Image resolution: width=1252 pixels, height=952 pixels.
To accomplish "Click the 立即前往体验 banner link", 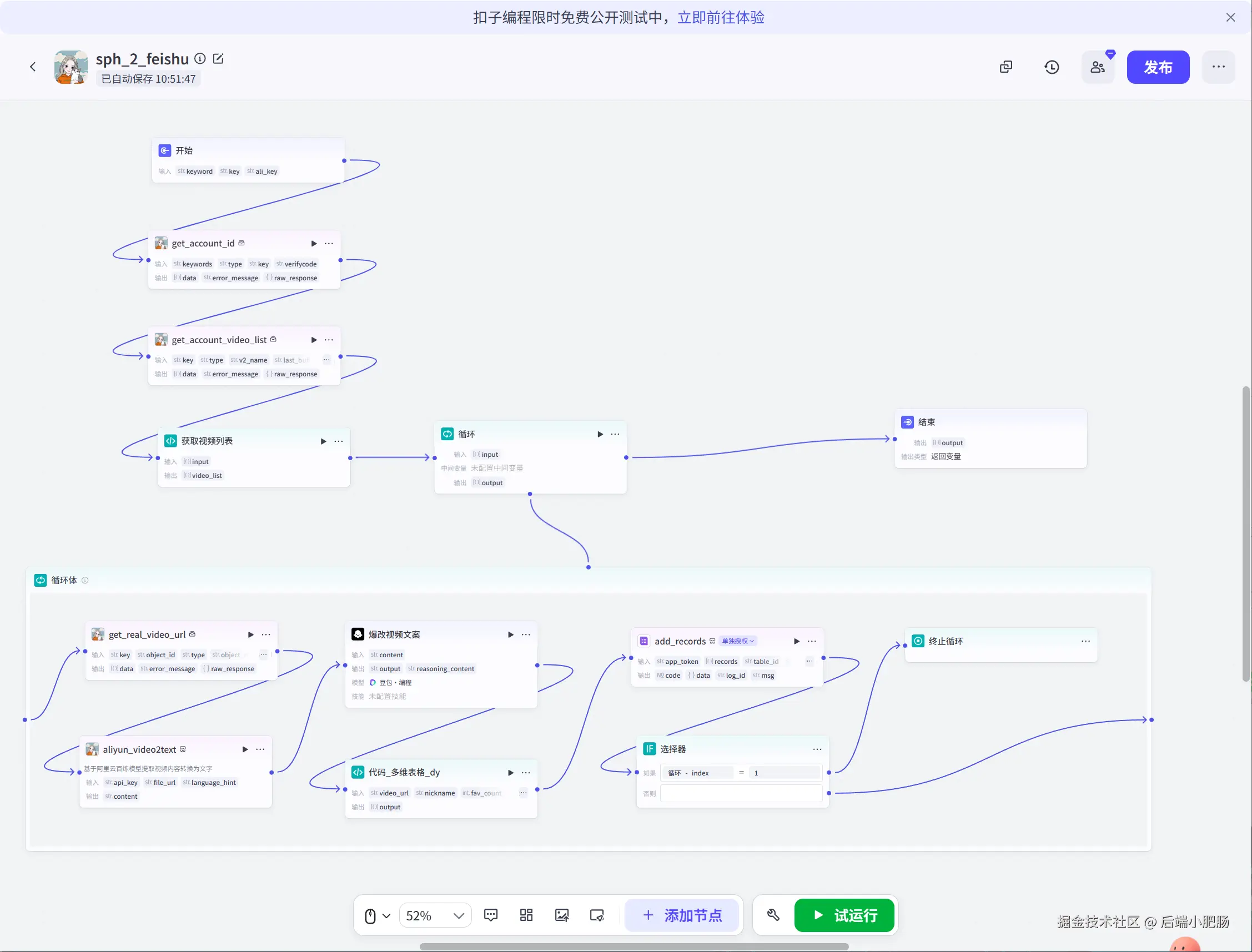I will tap(720, 18).
